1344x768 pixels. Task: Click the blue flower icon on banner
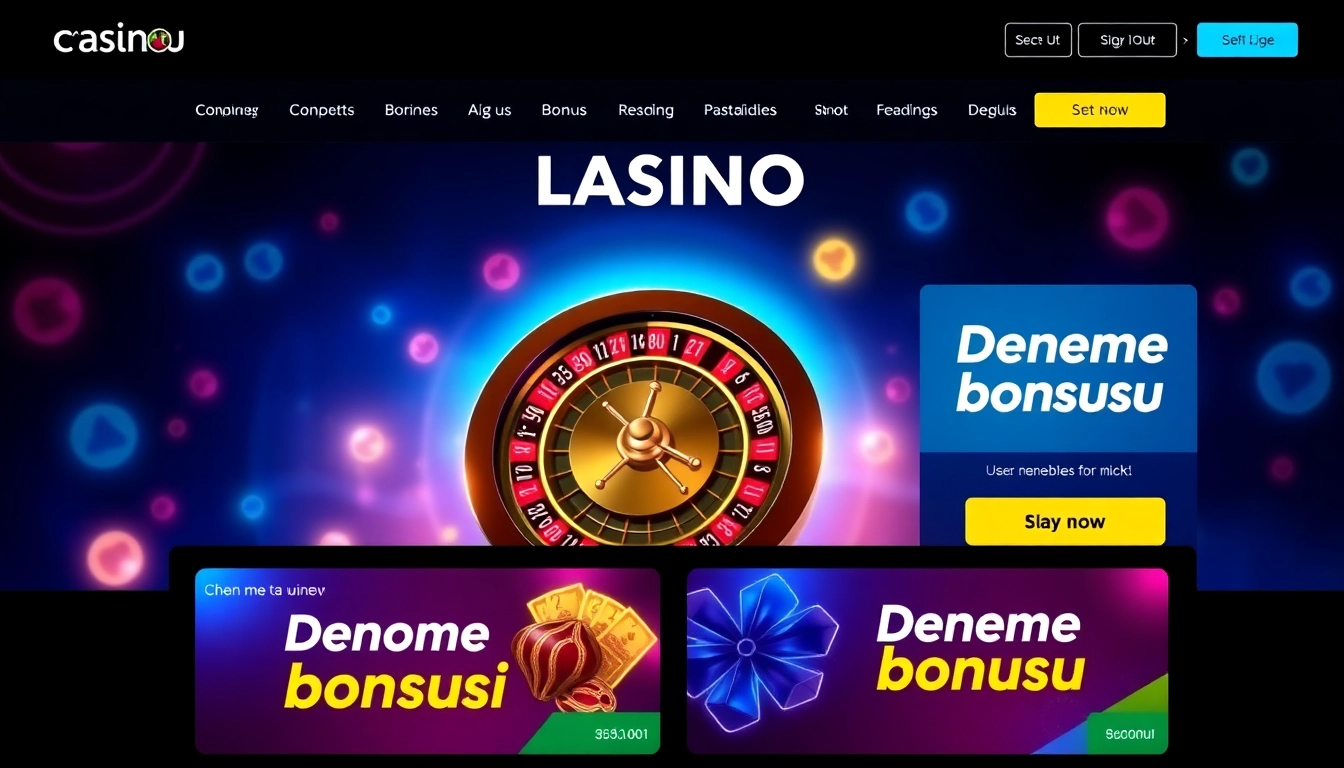(x=760, y=645)
